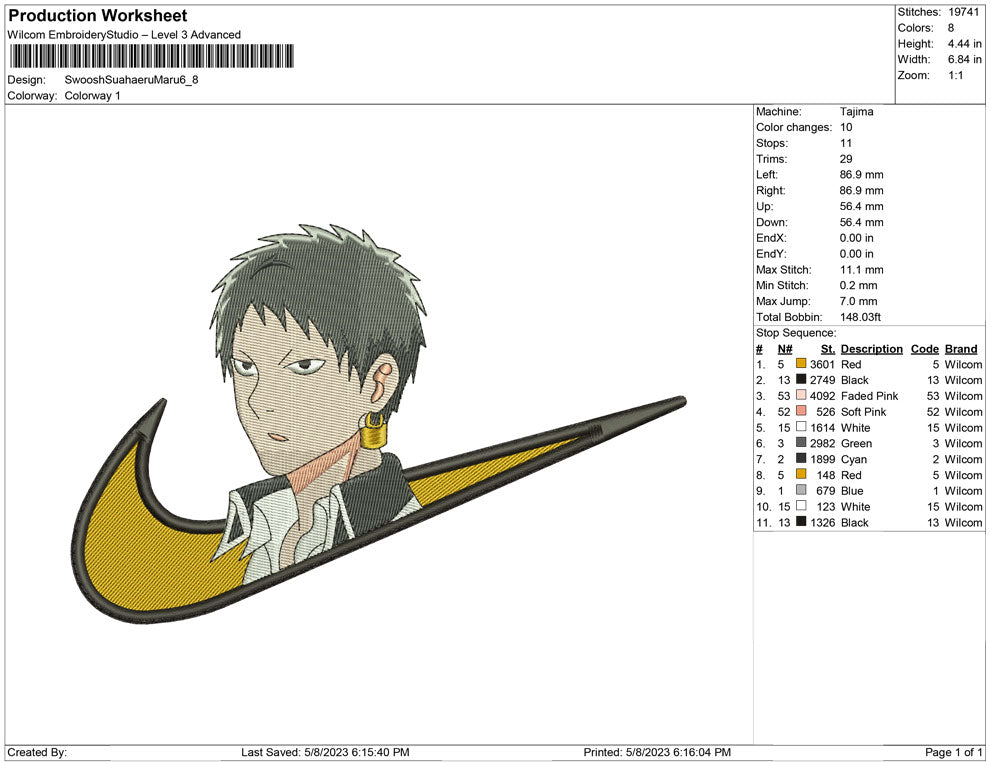
Task: Click the embroidery design preview image
Action: [x=378, y=424]
